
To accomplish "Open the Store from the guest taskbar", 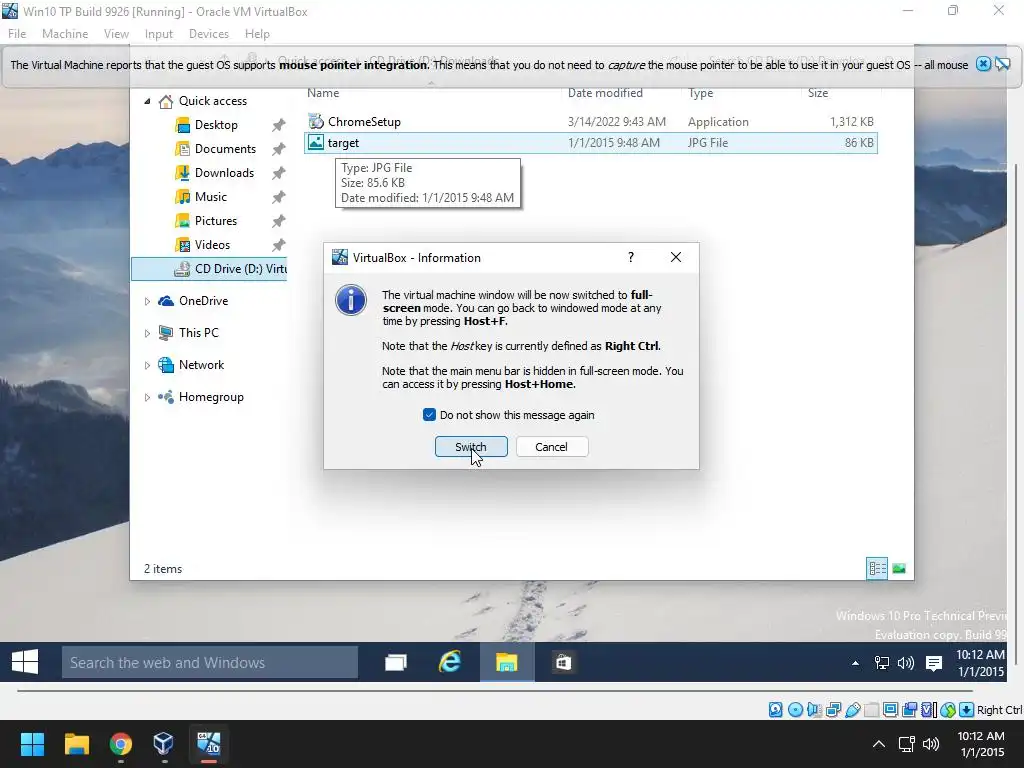I will [563, 663].
